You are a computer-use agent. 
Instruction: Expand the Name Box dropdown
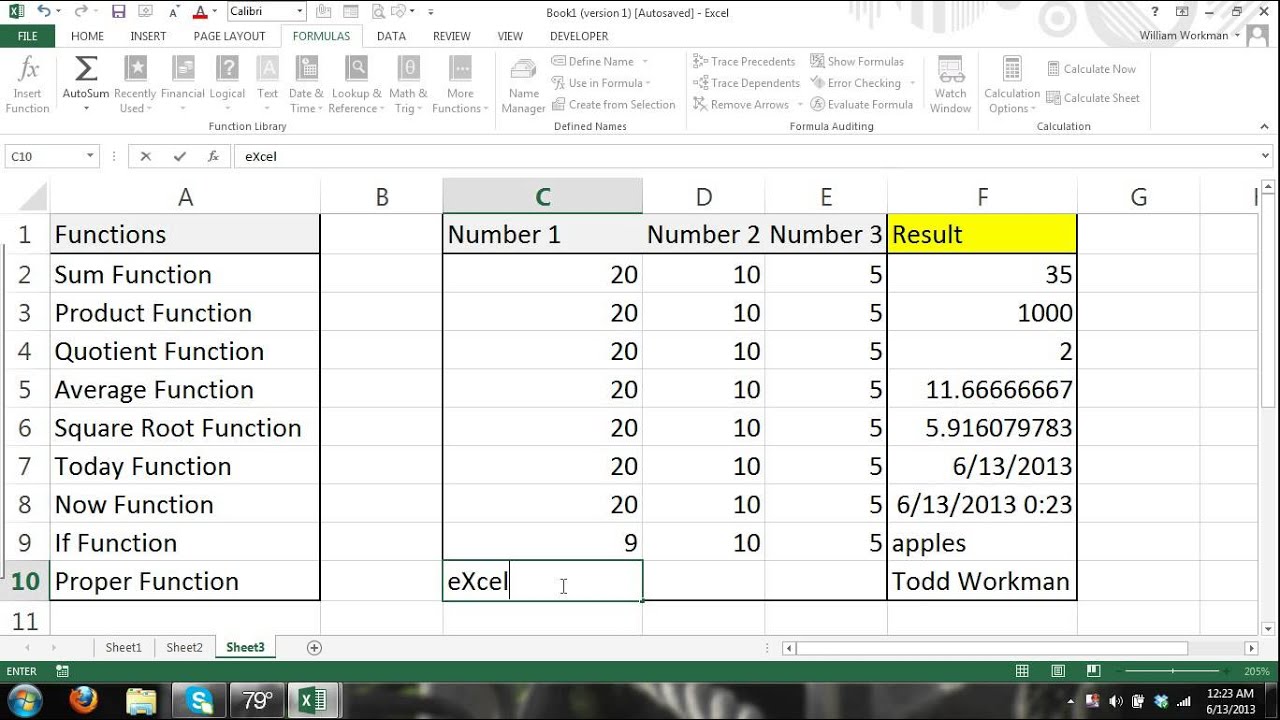point(90,156)
